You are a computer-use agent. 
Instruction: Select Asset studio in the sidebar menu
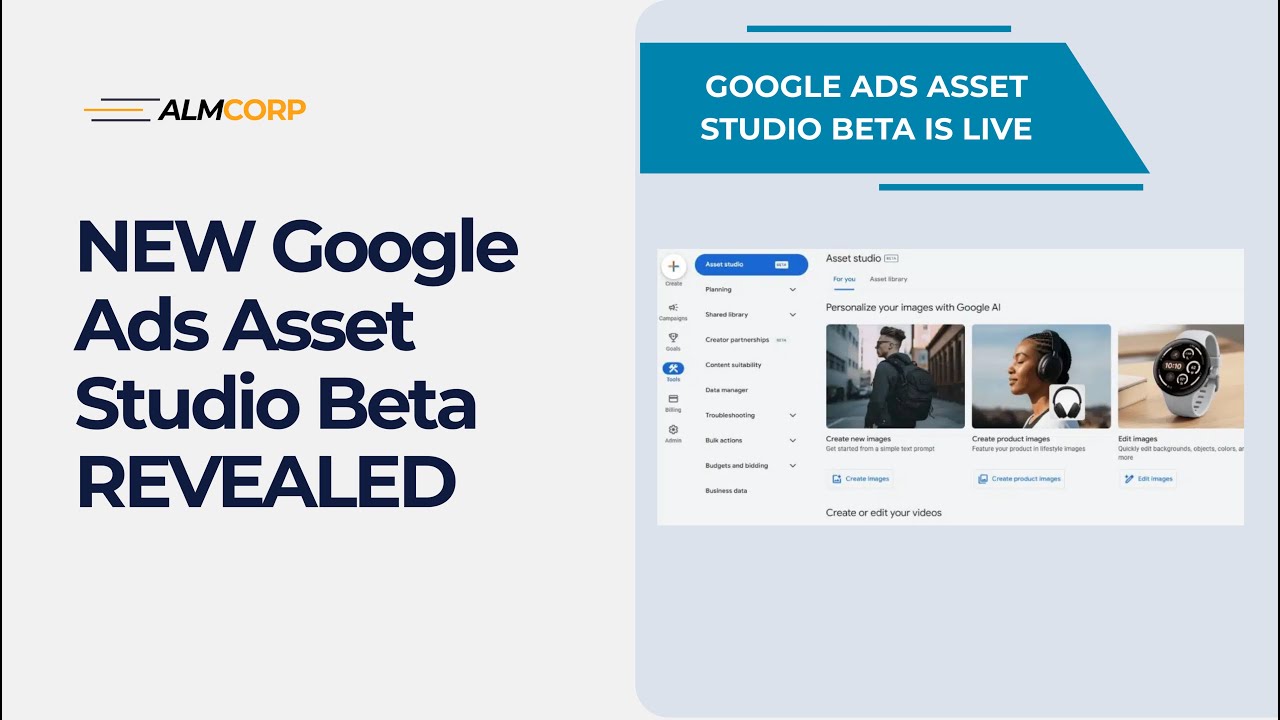point(751,265)
